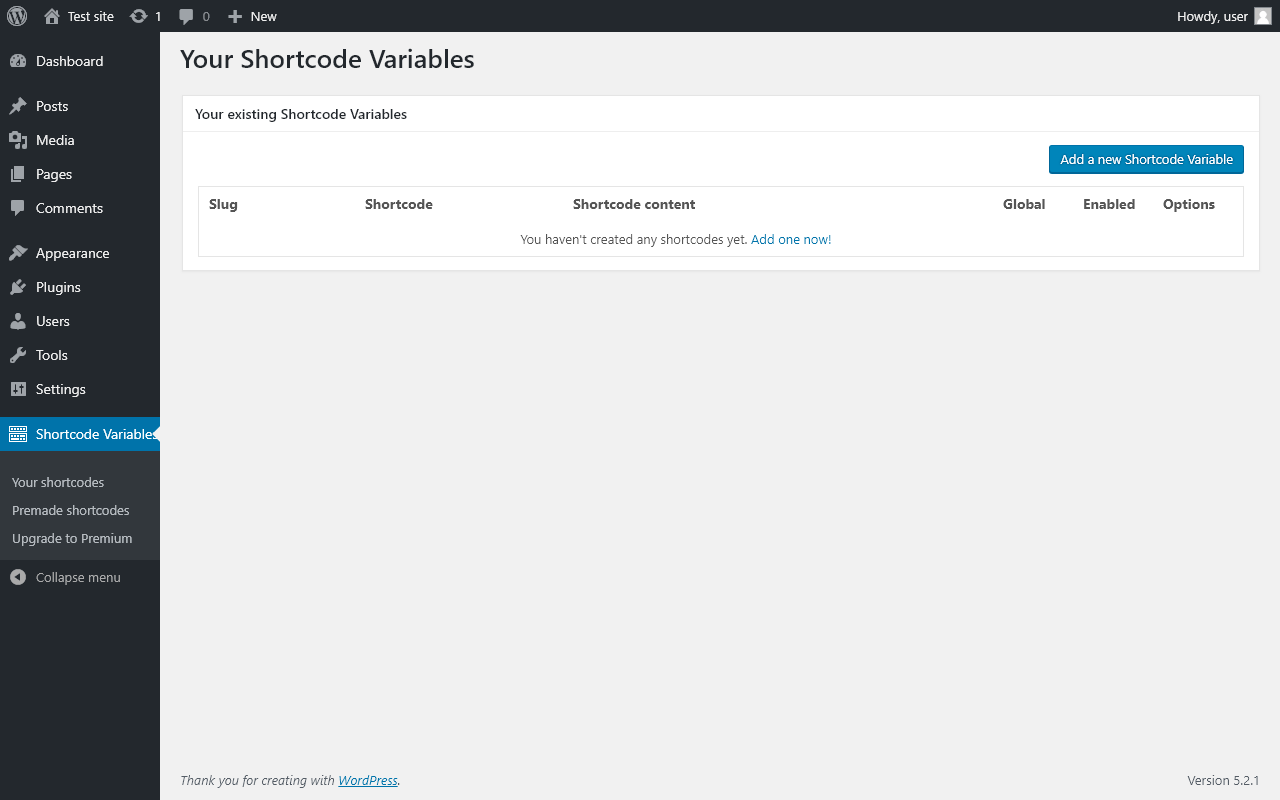Click the plus icon next to New

235,16
